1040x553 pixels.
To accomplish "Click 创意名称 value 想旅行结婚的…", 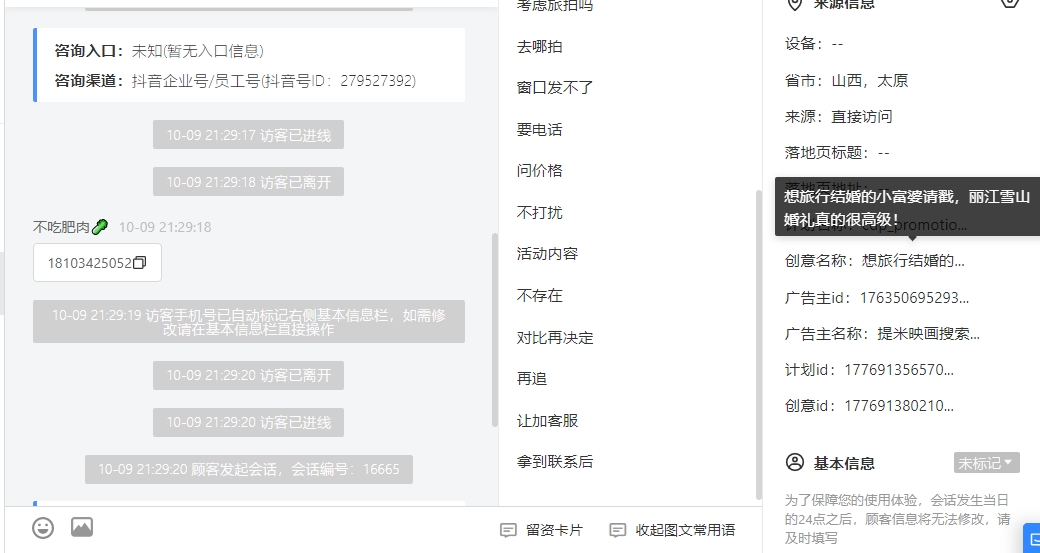I will coord(913,261).
